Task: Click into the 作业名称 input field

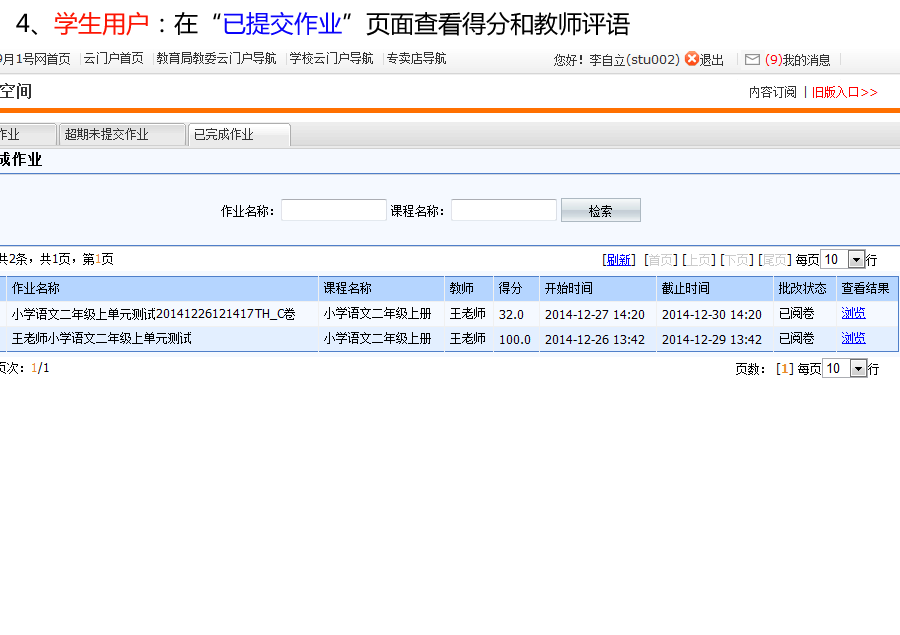Action: [x=333, y=211]
